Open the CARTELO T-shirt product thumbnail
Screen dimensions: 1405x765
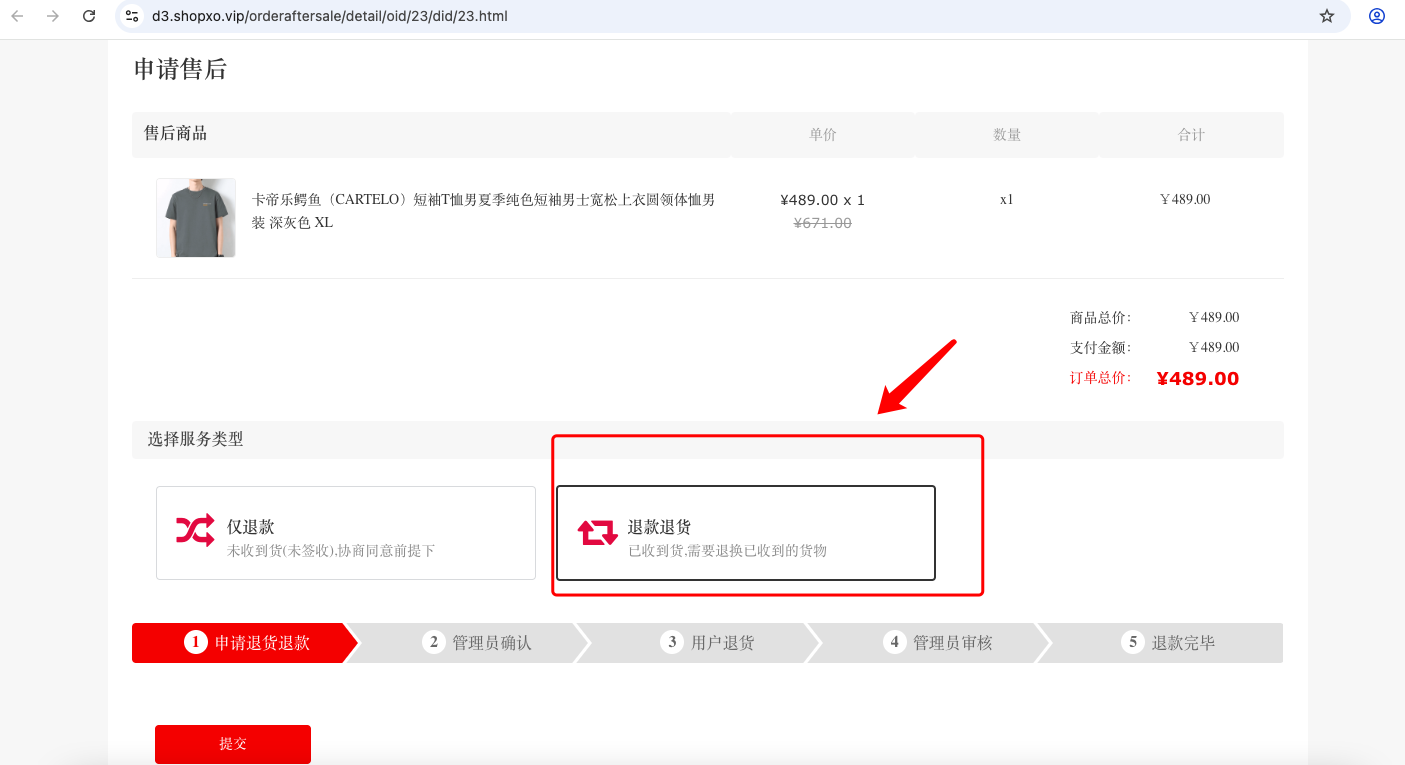pyautogui.click(x=196, y=218)
